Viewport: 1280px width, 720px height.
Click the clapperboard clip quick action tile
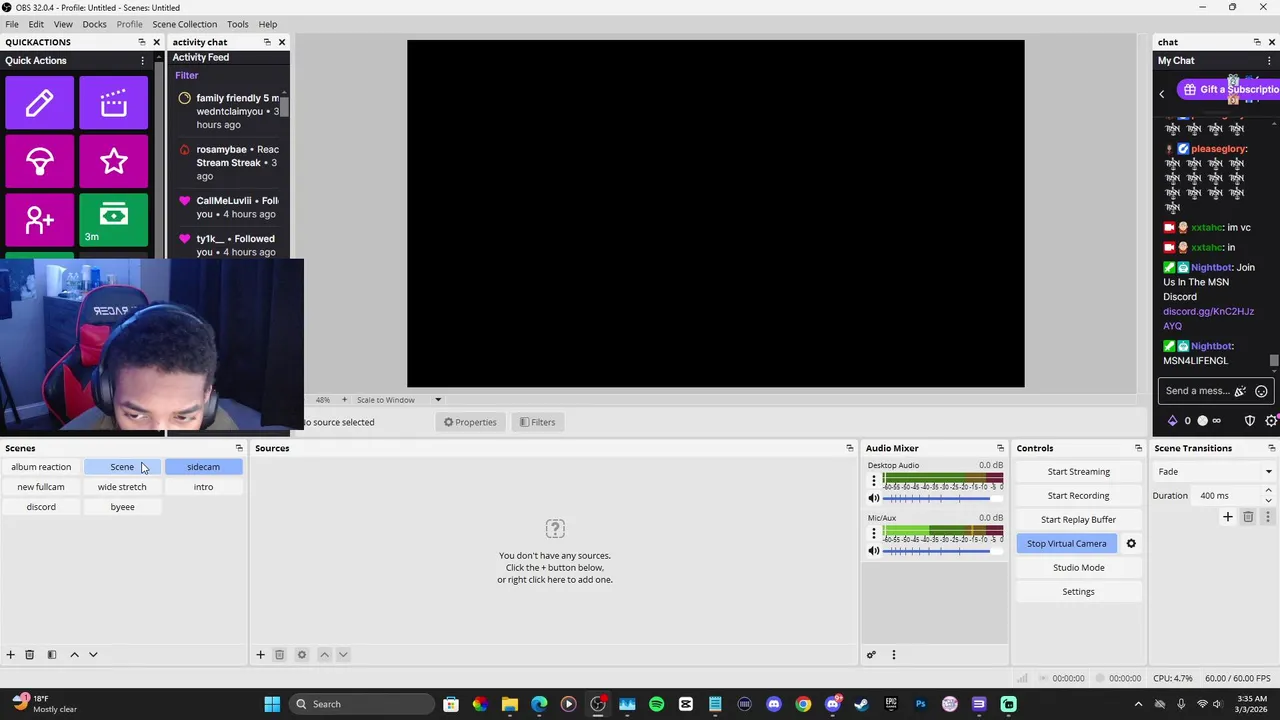coord(114,103)
